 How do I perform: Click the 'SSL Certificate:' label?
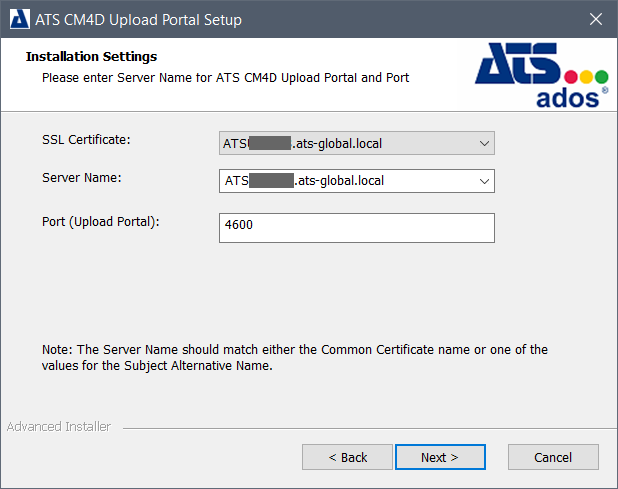[x=86, y=139]
